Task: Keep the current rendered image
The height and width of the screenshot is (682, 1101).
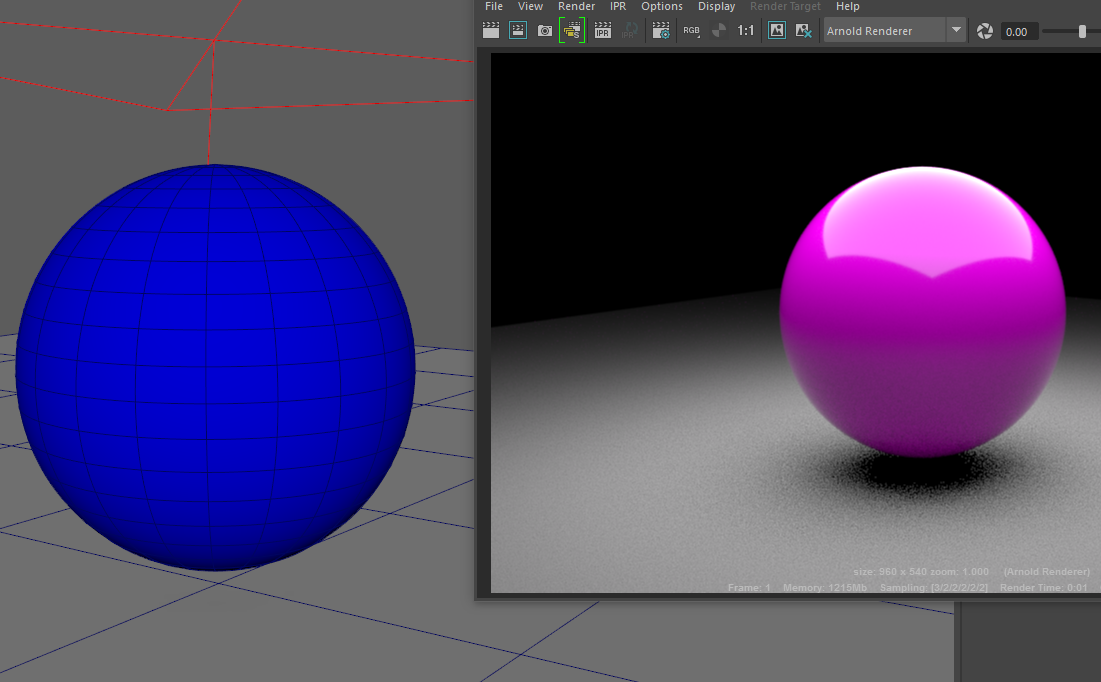Action: 777,30
